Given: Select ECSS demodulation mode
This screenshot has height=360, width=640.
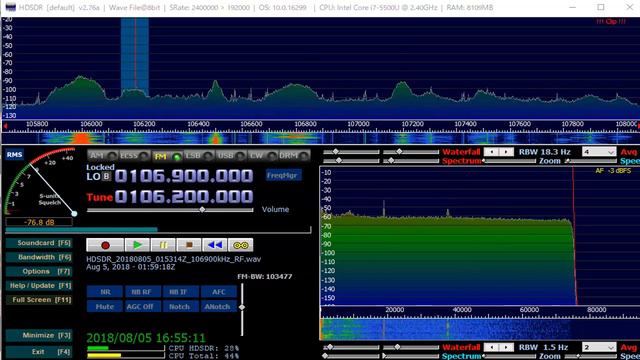Looking at the screenshot, I should tap(134, 156).
